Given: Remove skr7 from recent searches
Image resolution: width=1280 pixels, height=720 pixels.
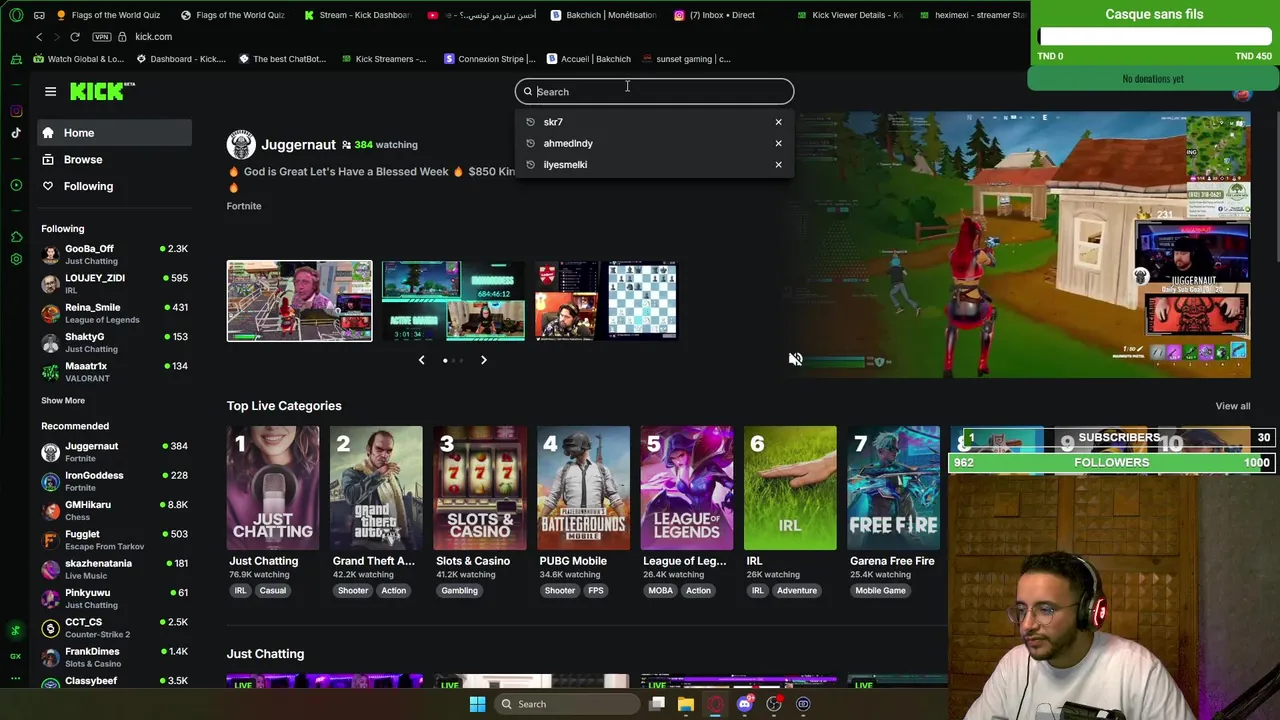Looking at the screenshot, I should 778,122.
